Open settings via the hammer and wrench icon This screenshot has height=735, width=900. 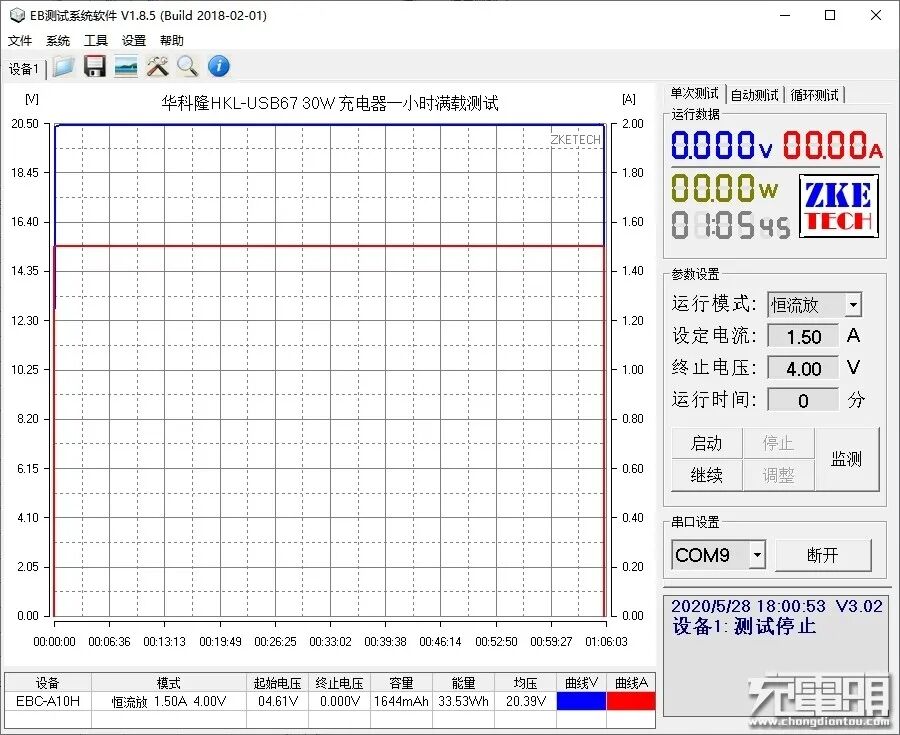click(x=157, y=67)
